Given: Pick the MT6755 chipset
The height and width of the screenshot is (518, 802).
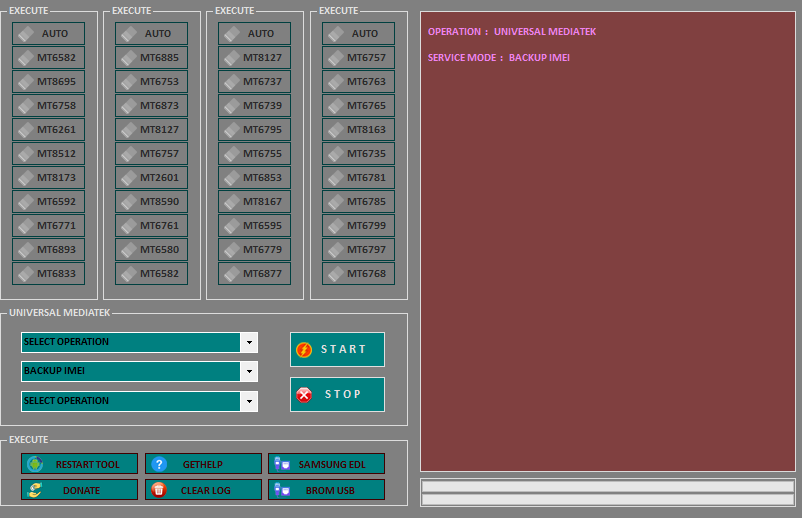Looking at the screenshot, I should click(254, 153).
